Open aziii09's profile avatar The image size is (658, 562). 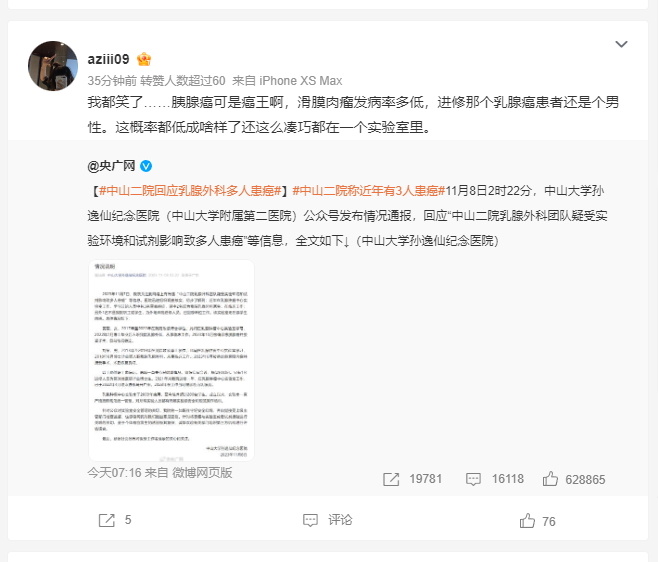point(53,65)
